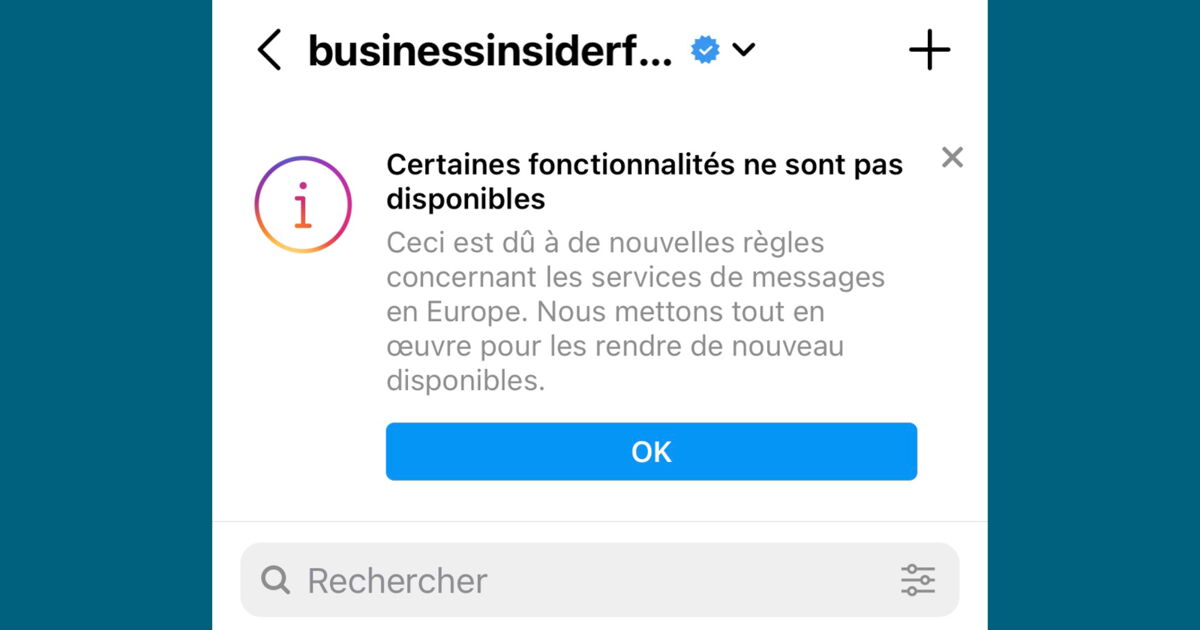The image size is (1200, 630).
Task: Adjust filters using the slider-style control
Action: tap(918, 580)
